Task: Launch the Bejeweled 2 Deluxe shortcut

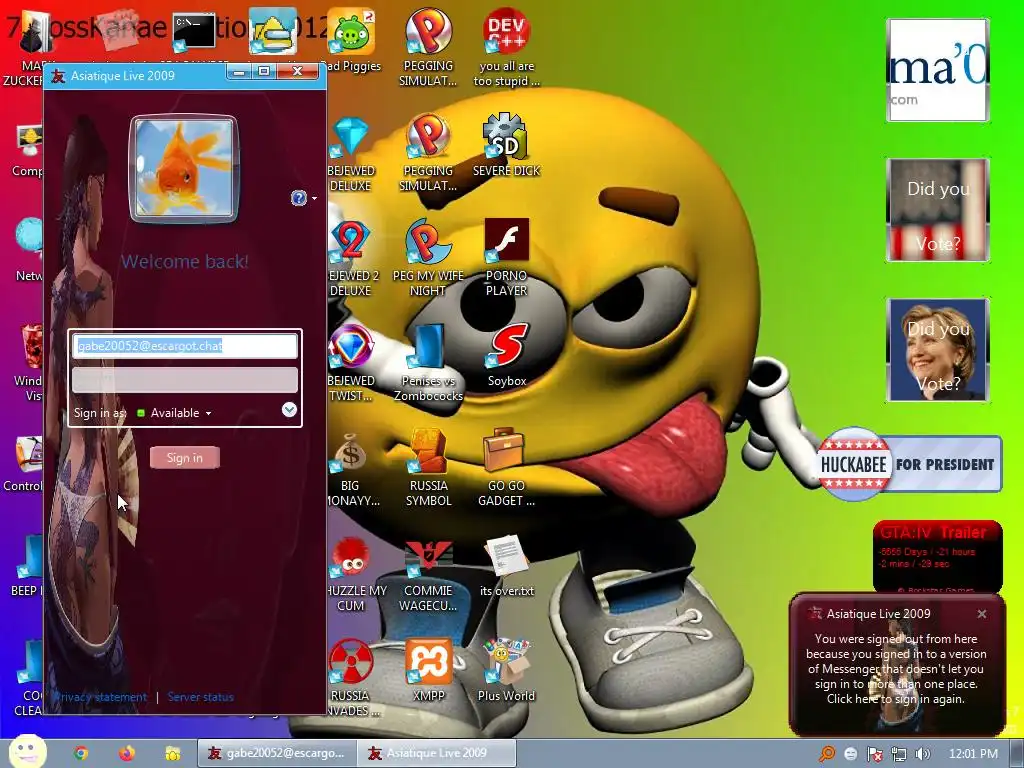Action: pyautogui.click(x=351, y=259)
